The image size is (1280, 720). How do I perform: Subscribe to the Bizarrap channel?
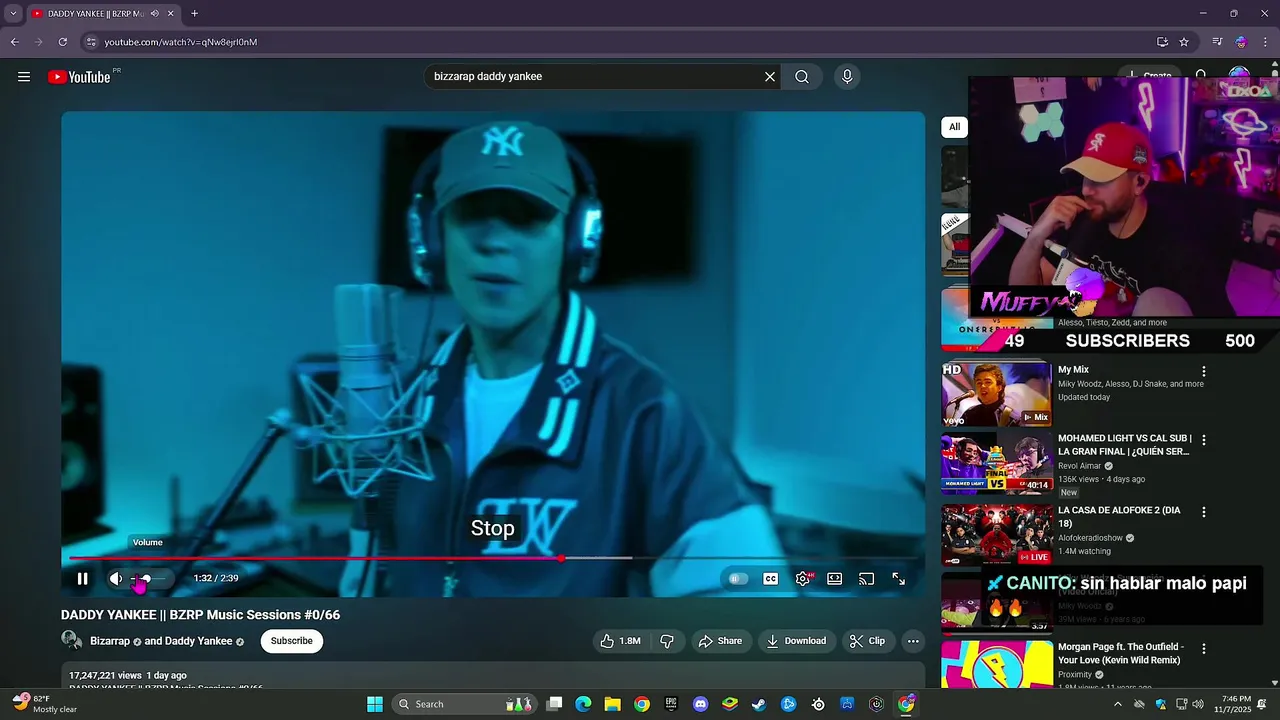coord(292,641)
